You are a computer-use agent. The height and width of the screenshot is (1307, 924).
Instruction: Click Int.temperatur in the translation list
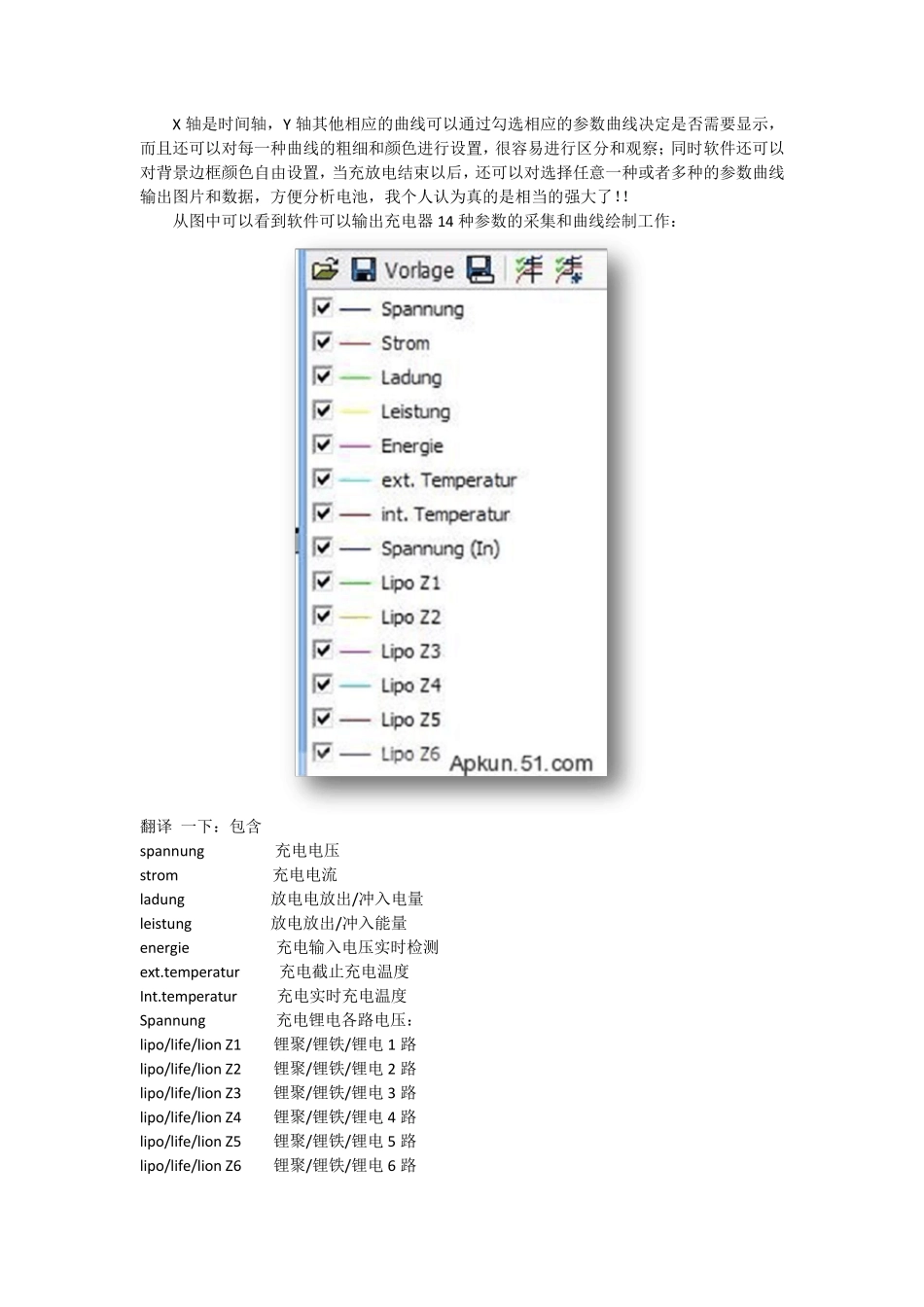click(x=188, y=997)
